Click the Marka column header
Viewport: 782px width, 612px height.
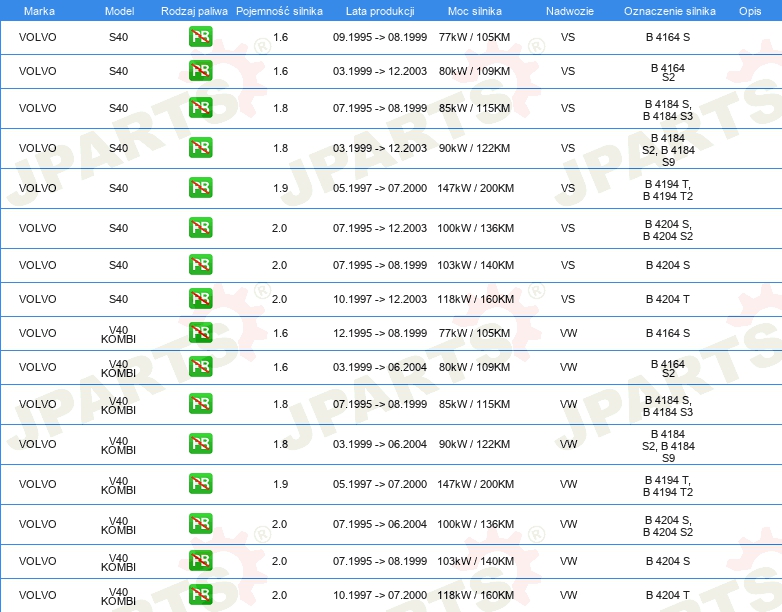(39, 11)
